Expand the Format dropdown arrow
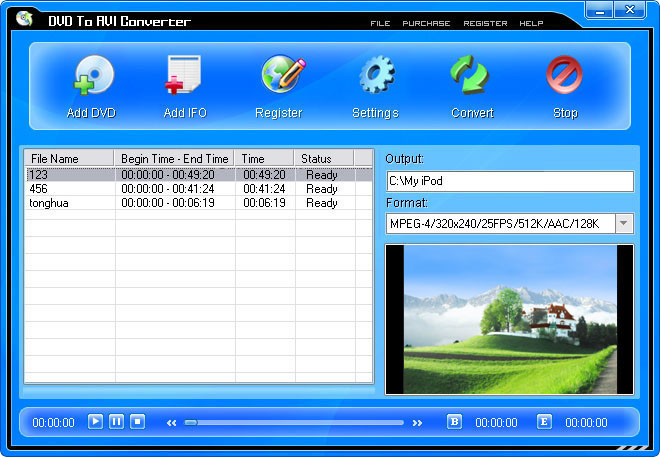This screenshot has height=457, width=660. pyautogui.click(x=624, y=223)
